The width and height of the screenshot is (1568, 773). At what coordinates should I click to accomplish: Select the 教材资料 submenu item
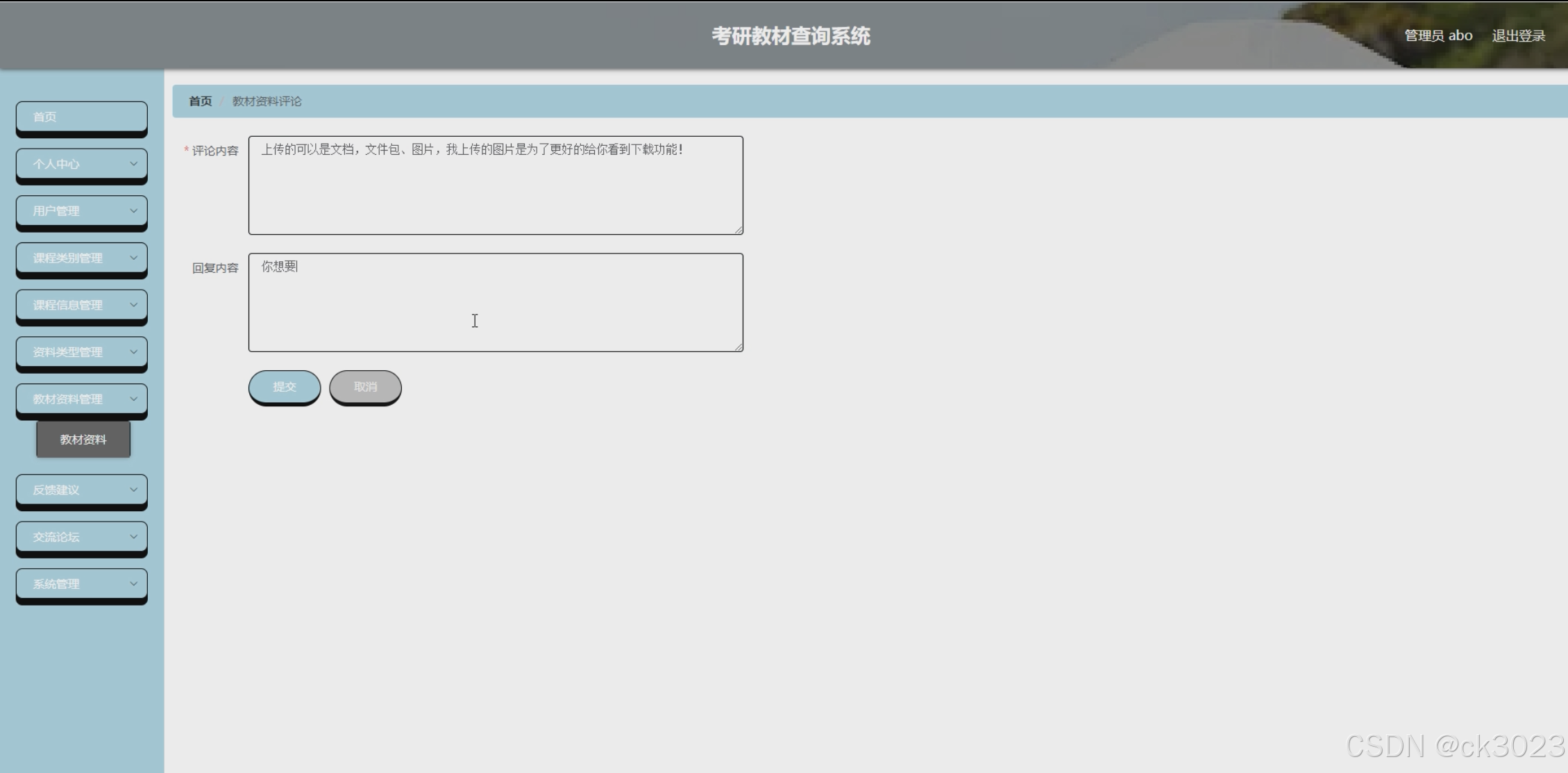click(x=83, y=440)
